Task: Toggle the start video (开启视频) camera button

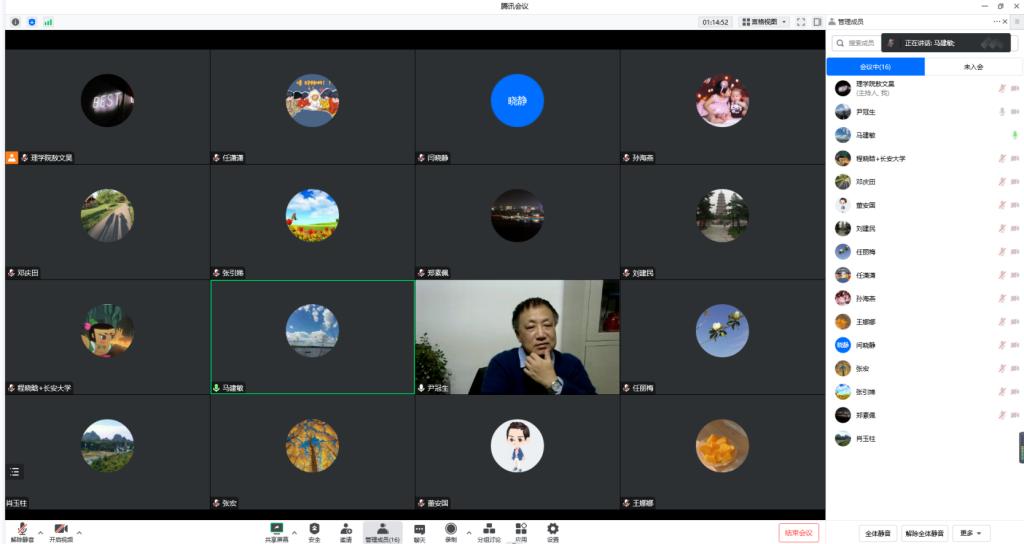Action: pos(61,530)
